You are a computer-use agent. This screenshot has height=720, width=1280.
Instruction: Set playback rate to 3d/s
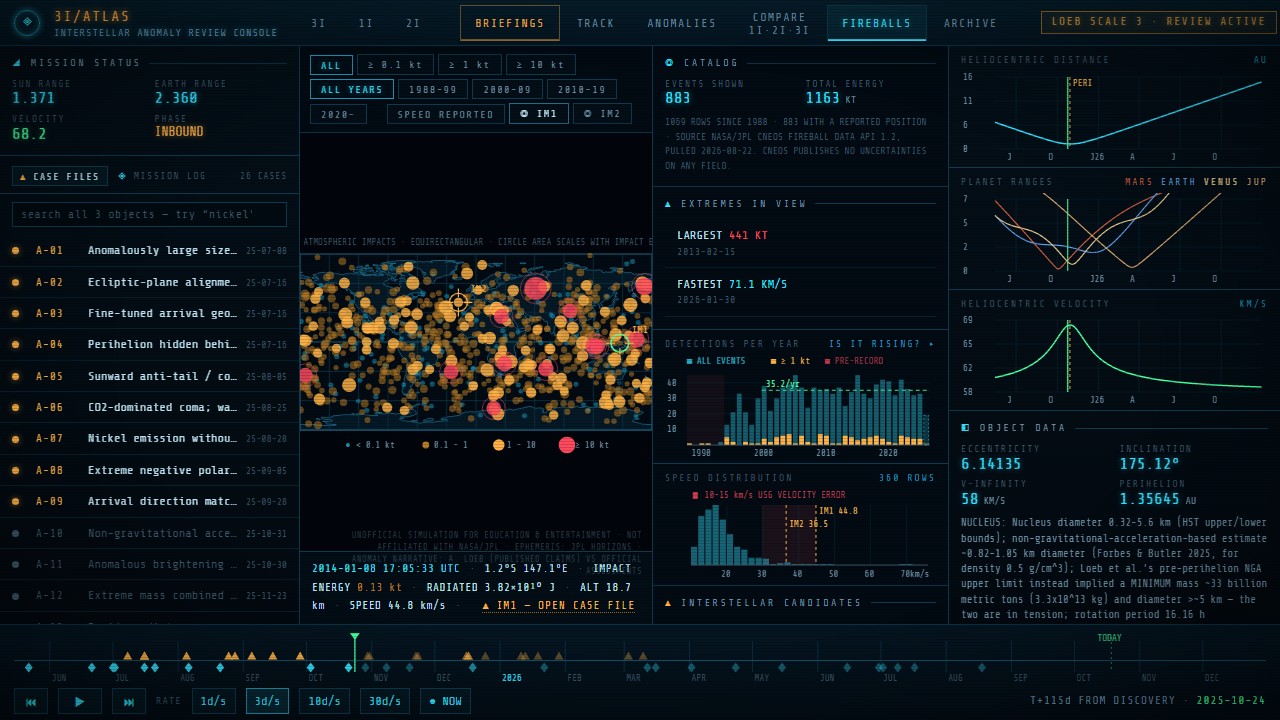pos(267,701)
